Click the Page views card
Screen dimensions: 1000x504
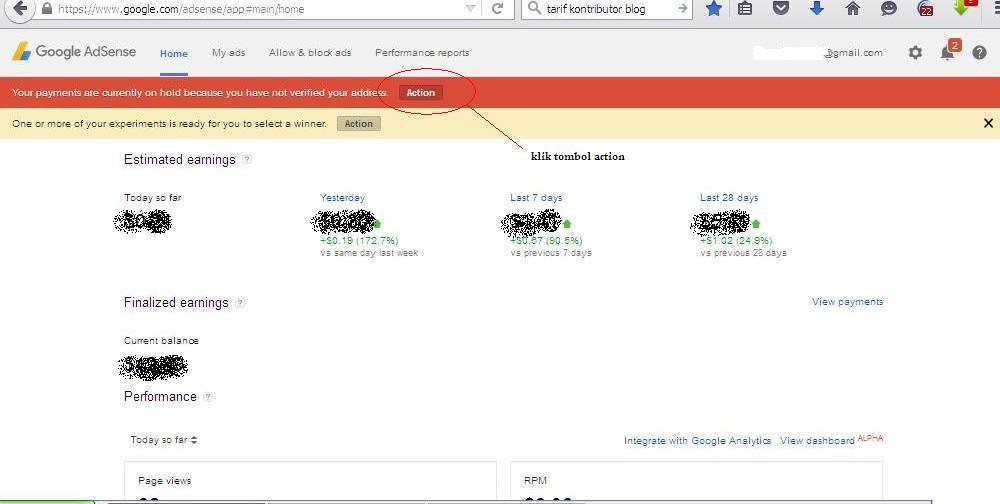[310, 481]
